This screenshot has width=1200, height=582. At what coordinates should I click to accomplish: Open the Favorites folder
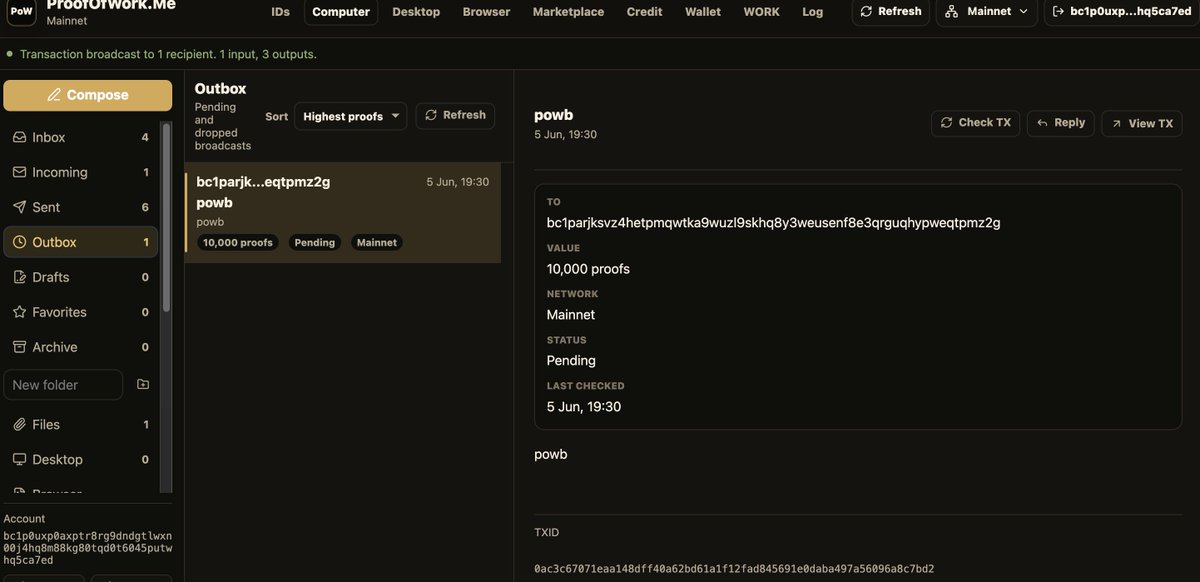coord(80,312)
